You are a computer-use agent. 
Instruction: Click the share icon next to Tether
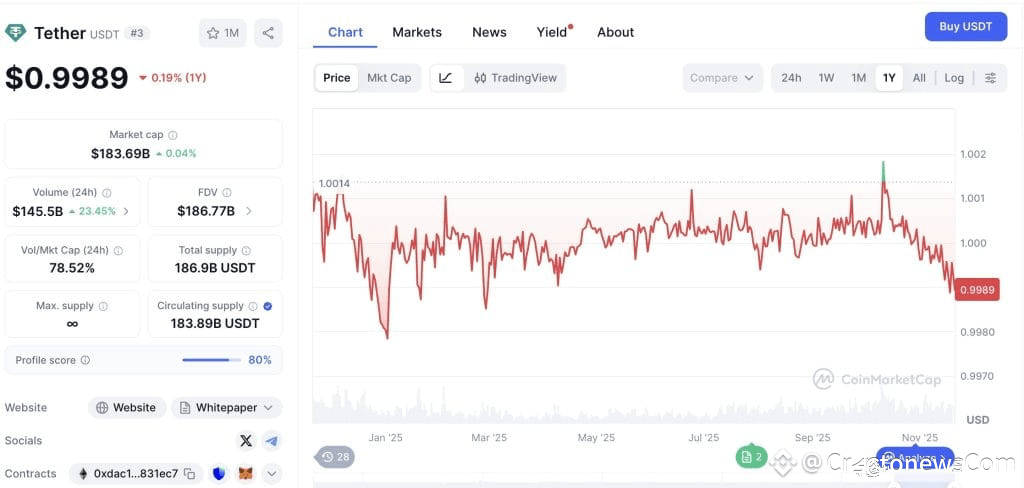coord(268,33)
